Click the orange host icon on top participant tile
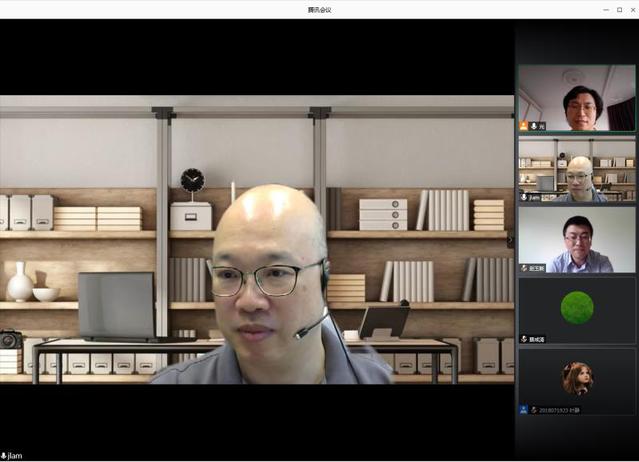This screenshot has height=462, width=639. click(523, 126)
